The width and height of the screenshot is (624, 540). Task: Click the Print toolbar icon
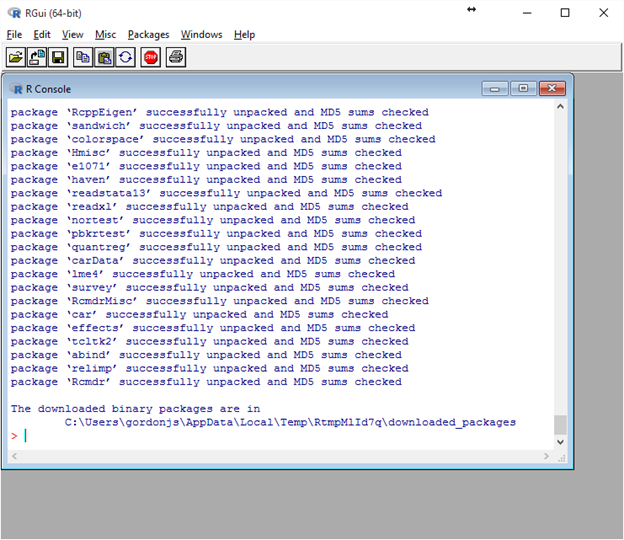tap(176, 58)
